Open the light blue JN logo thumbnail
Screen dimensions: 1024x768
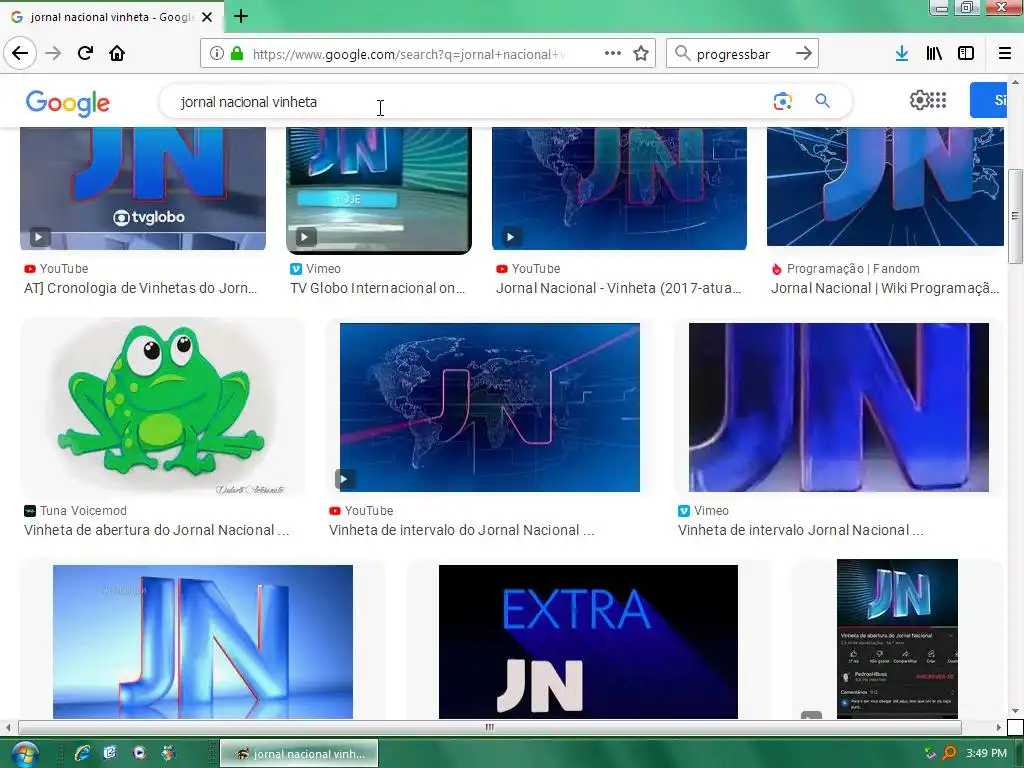click(202, 642)
